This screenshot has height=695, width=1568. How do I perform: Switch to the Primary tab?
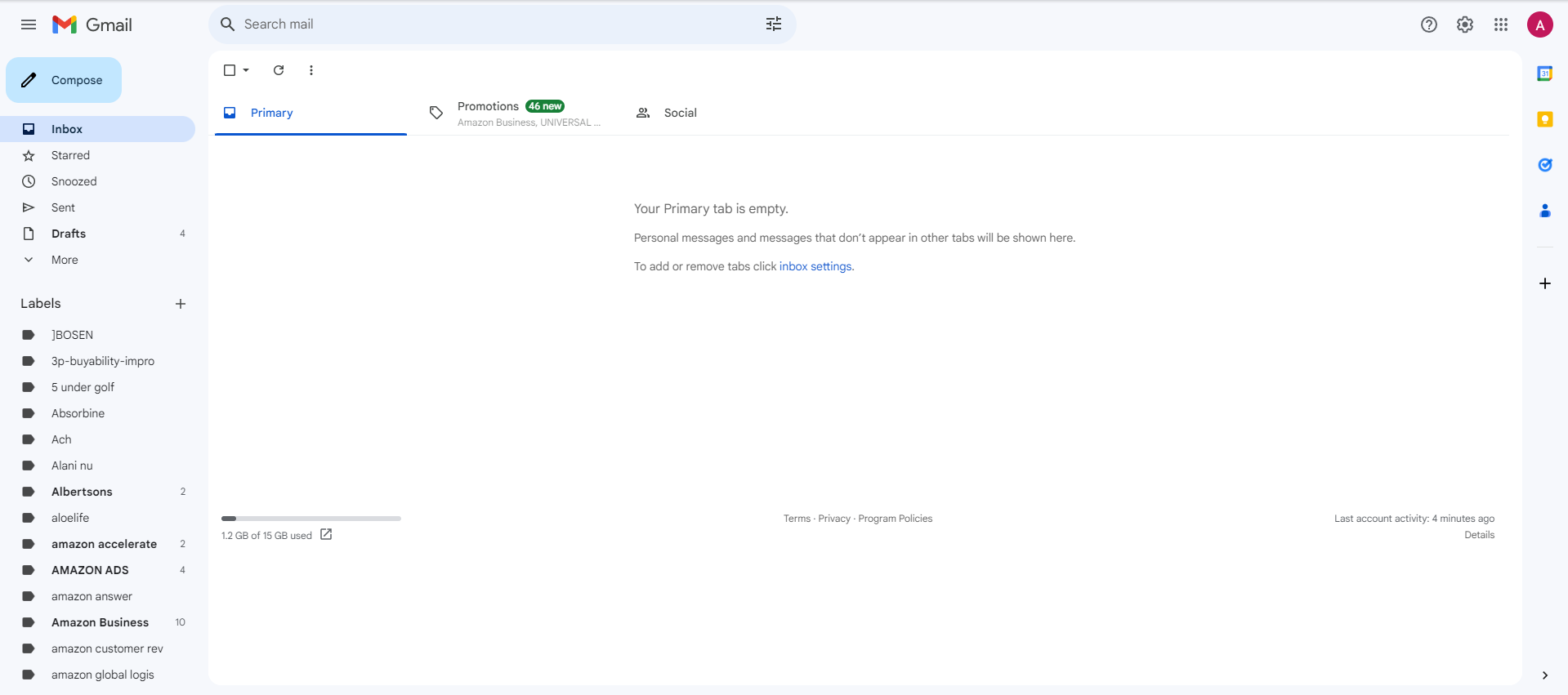tap(310, 113)
